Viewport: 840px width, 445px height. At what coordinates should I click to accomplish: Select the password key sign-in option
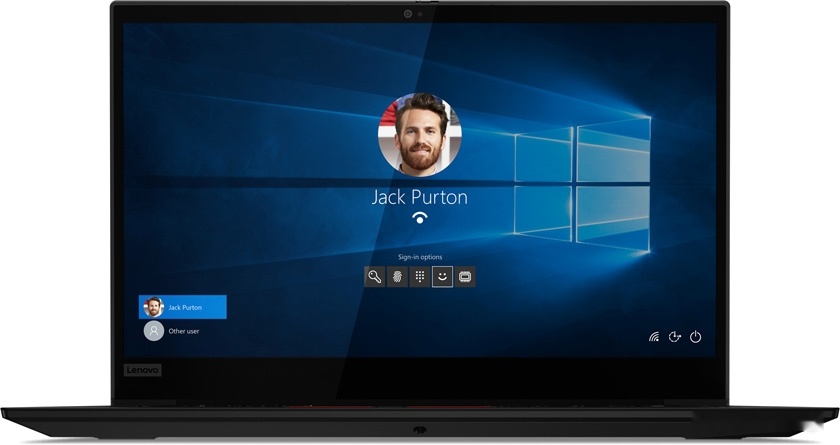click(x=374, y=277)
